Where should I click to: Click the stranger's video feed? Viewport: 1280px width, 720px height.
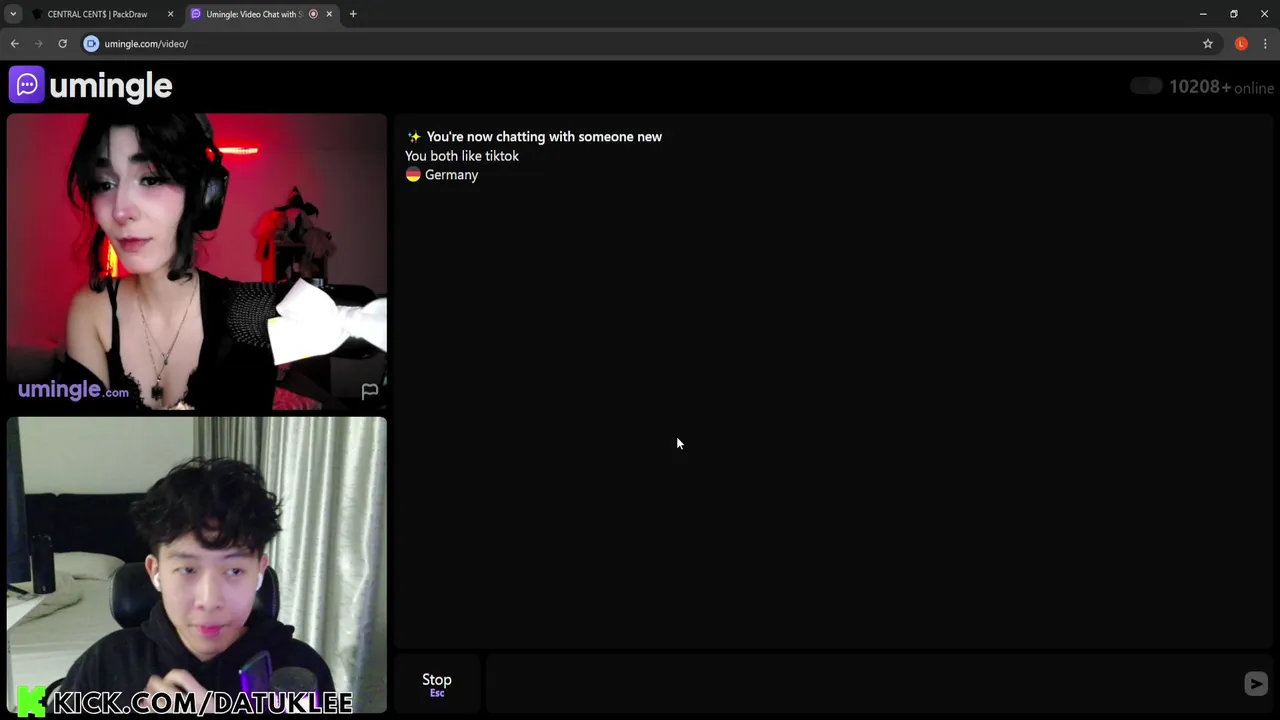[197, 262]
